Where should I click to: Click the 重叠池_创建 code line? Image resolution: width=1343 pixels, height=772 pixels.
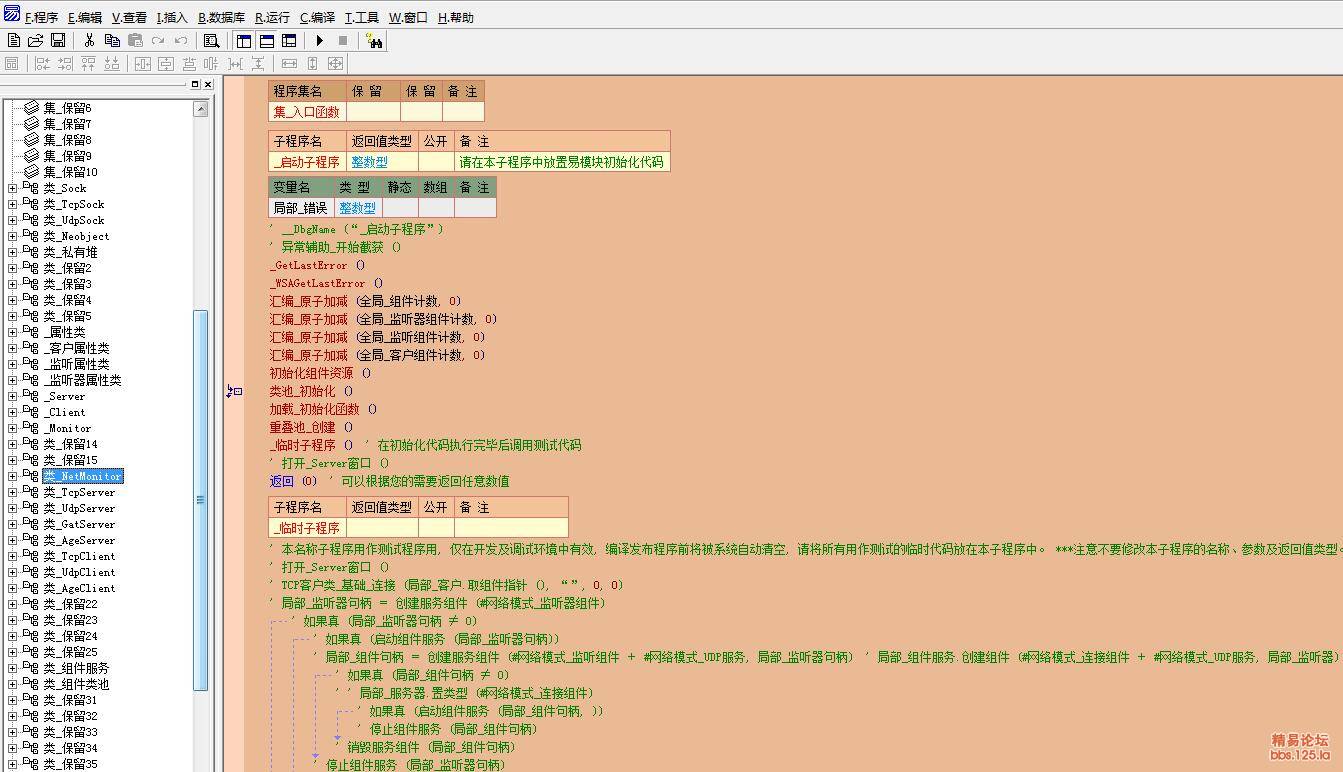[311, 427]
